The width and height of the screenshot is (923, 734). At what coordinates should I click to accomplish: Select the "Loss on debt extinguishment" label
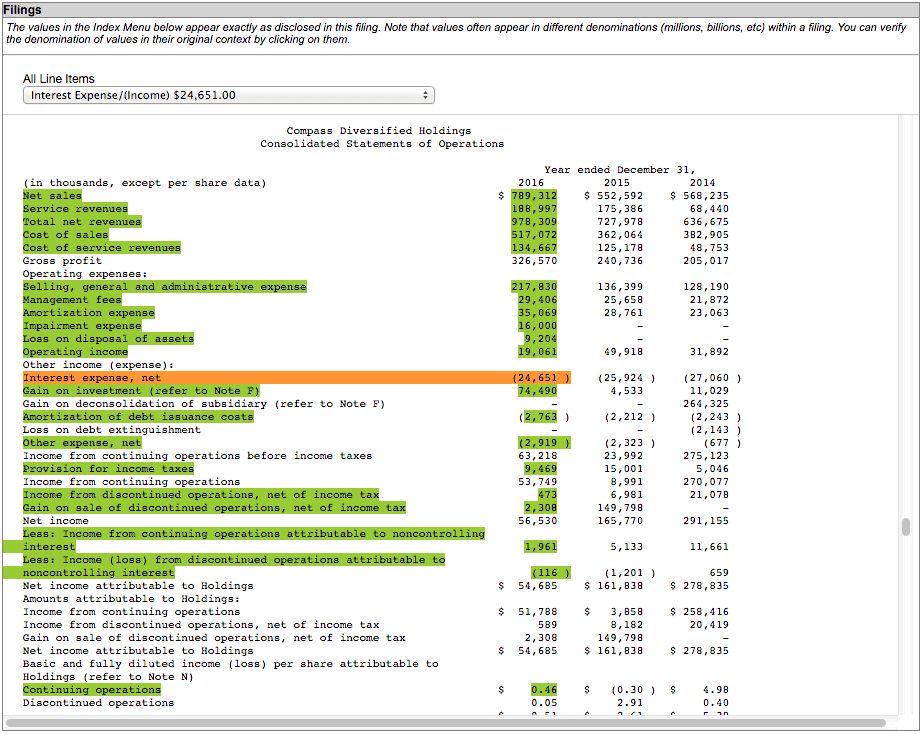112,430
